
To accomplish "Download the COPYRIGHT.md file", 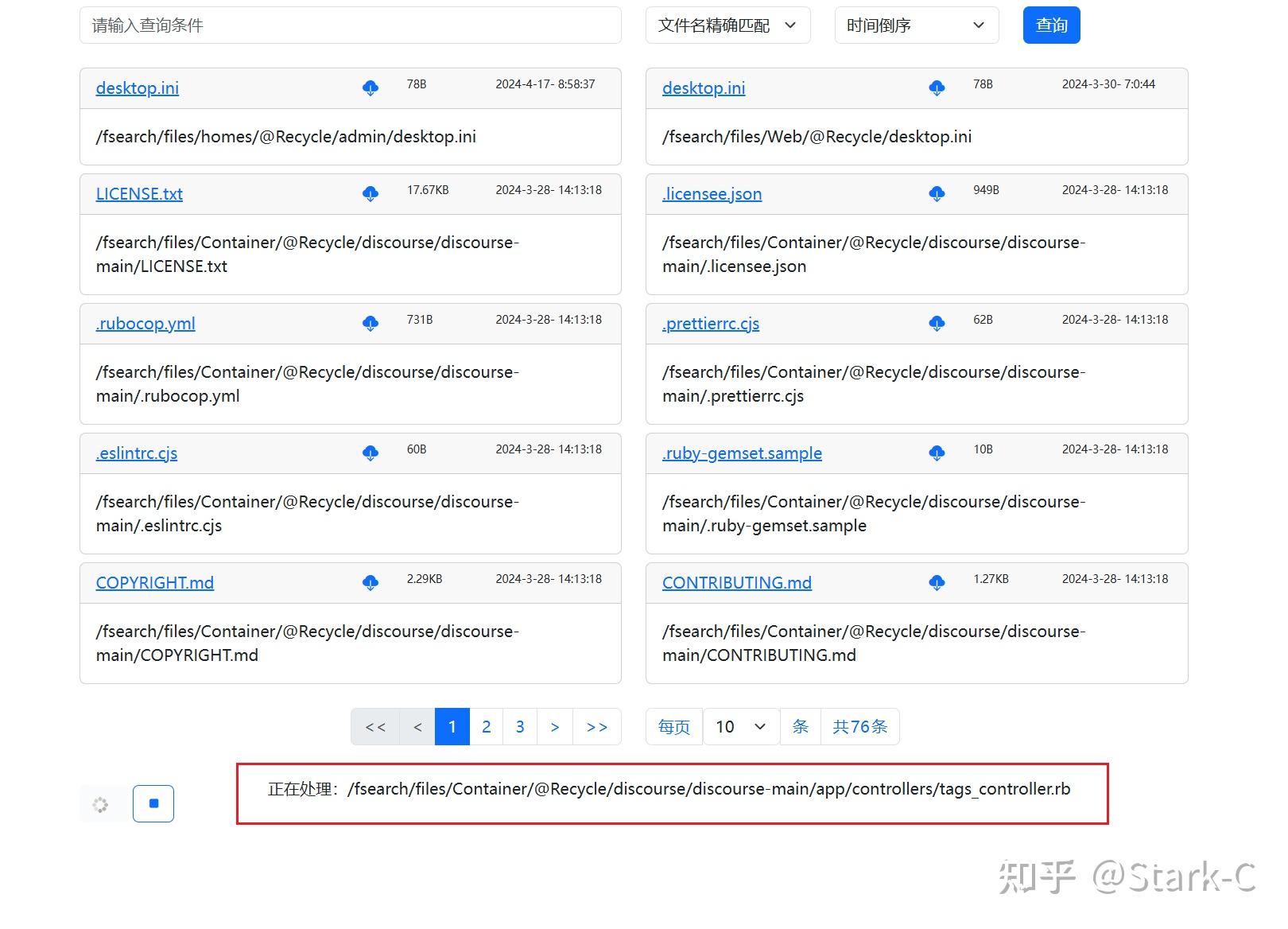I will (370, 583).
